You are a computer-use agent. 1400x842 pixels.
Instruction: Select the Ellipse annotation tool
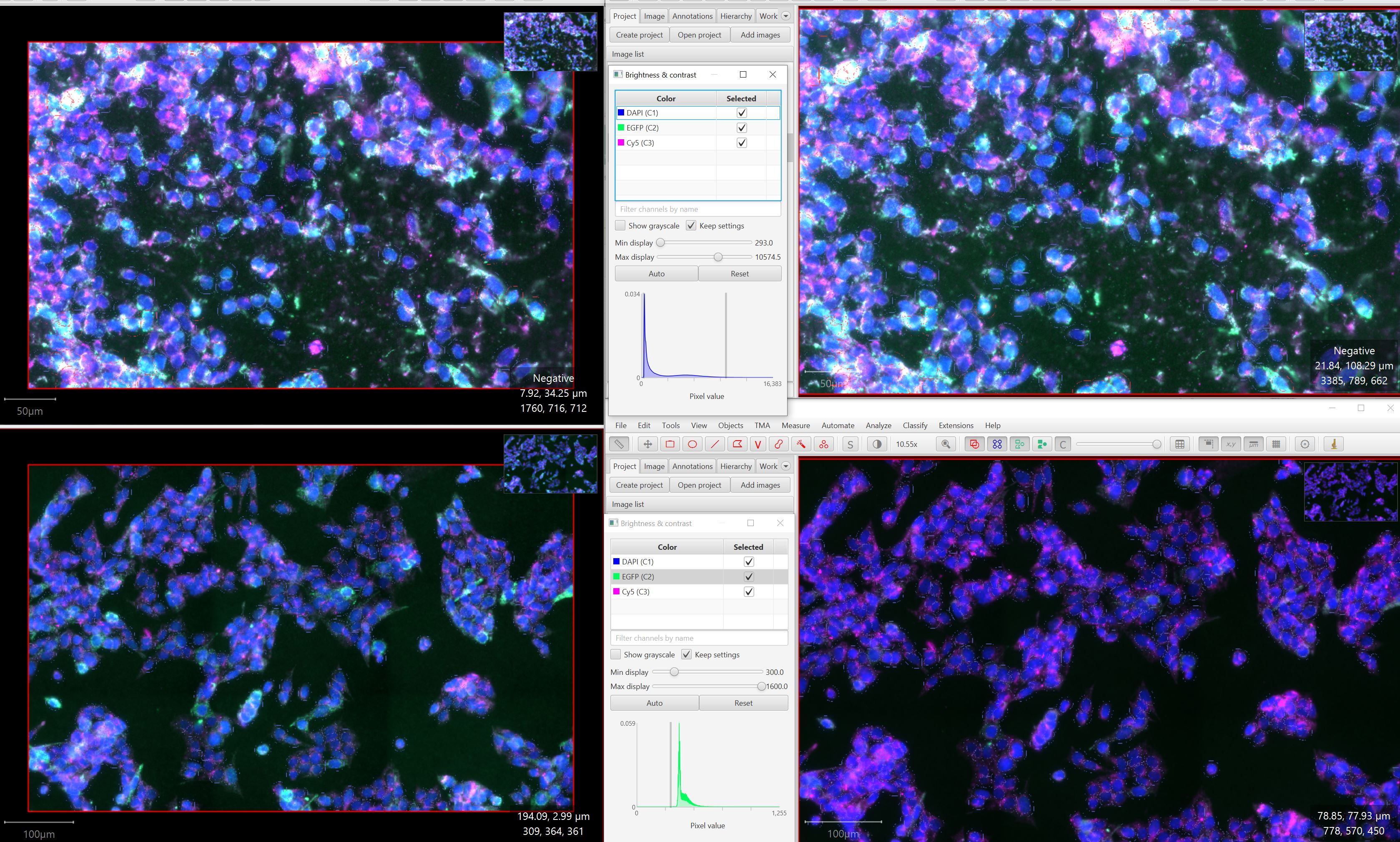point(692,444)
